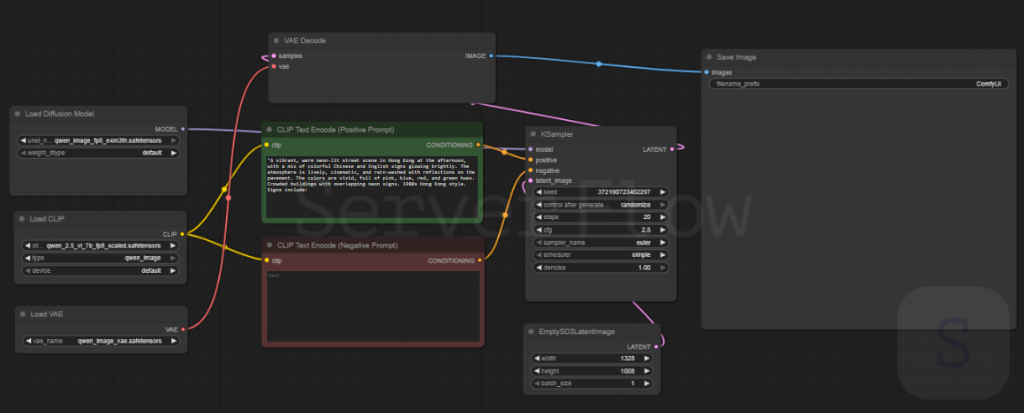Increase height with its right arrow
The height and width of the screenshot is (413, 1024).
coord(647,371)
